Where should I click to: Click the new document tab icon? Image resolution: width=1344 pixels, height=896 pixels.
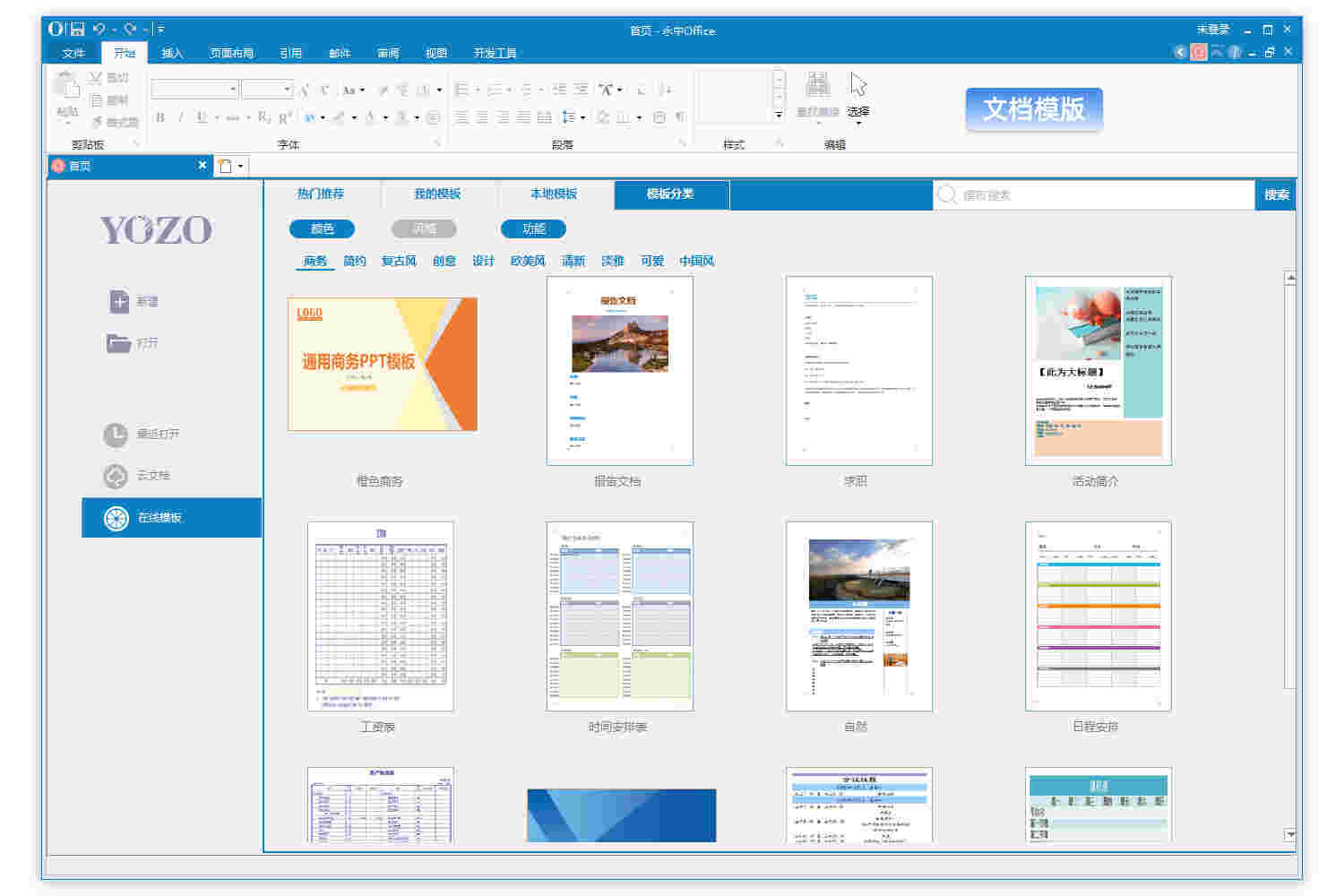(226, 166)
